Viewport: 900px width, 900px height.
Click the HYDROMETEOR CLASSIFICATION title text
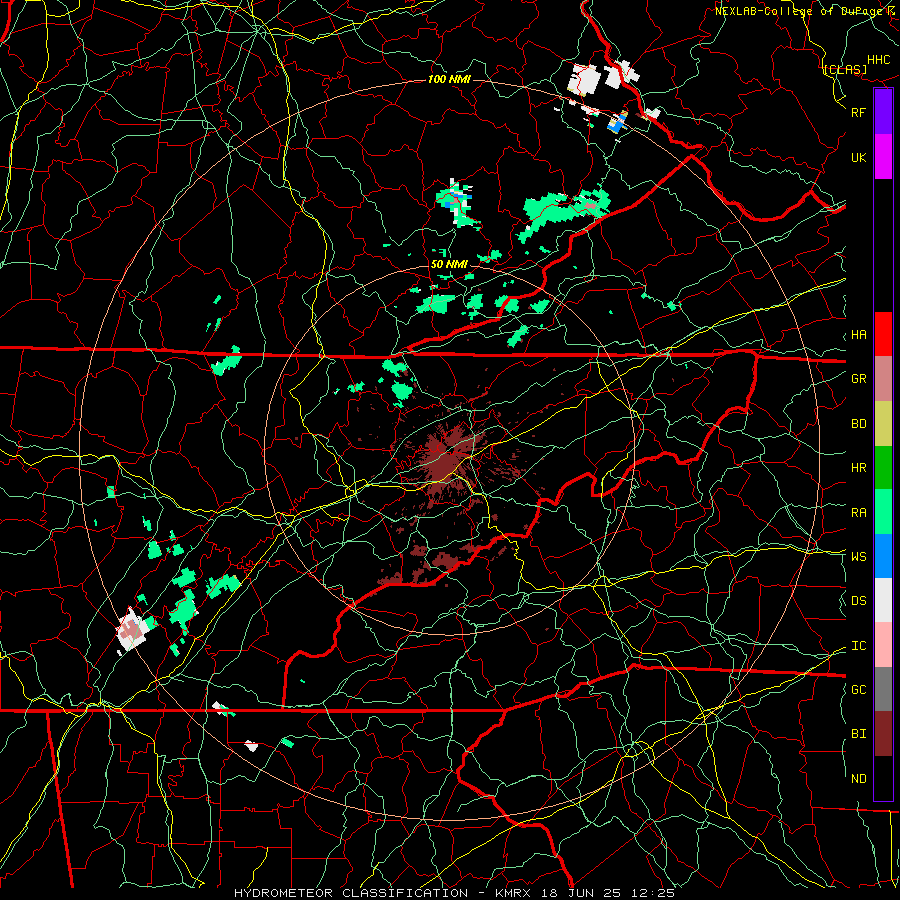(351, 893)
